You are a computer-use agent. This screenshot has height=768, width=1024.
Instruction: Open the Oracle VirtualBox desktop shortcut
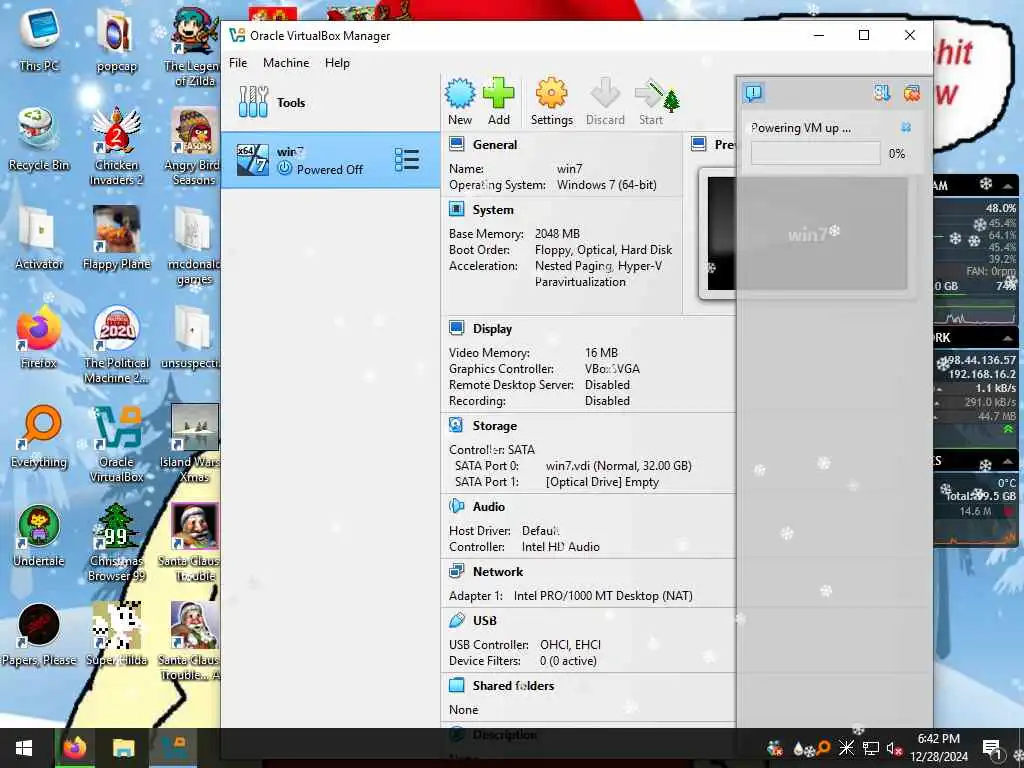tap(116, 444)
